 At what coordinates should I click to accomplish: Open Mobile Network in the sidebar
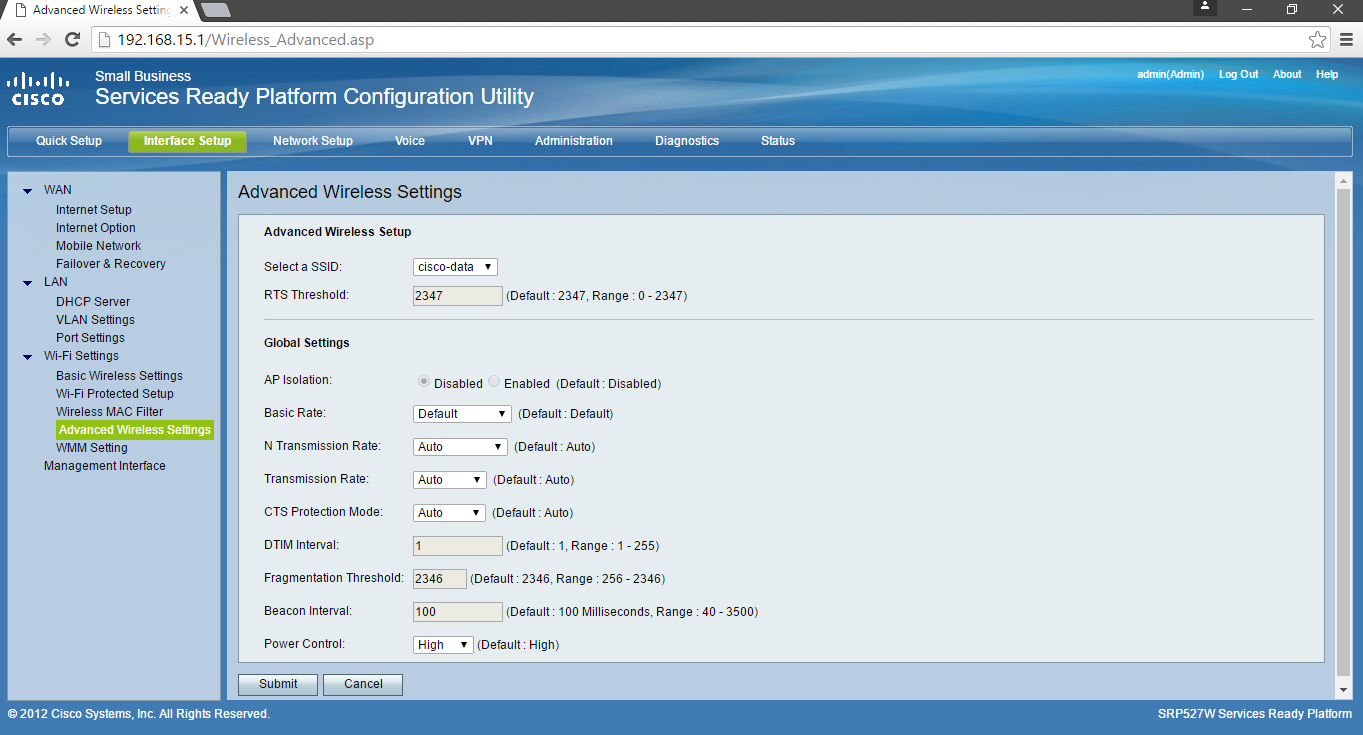pyautogui.click(x=98, y=246)
